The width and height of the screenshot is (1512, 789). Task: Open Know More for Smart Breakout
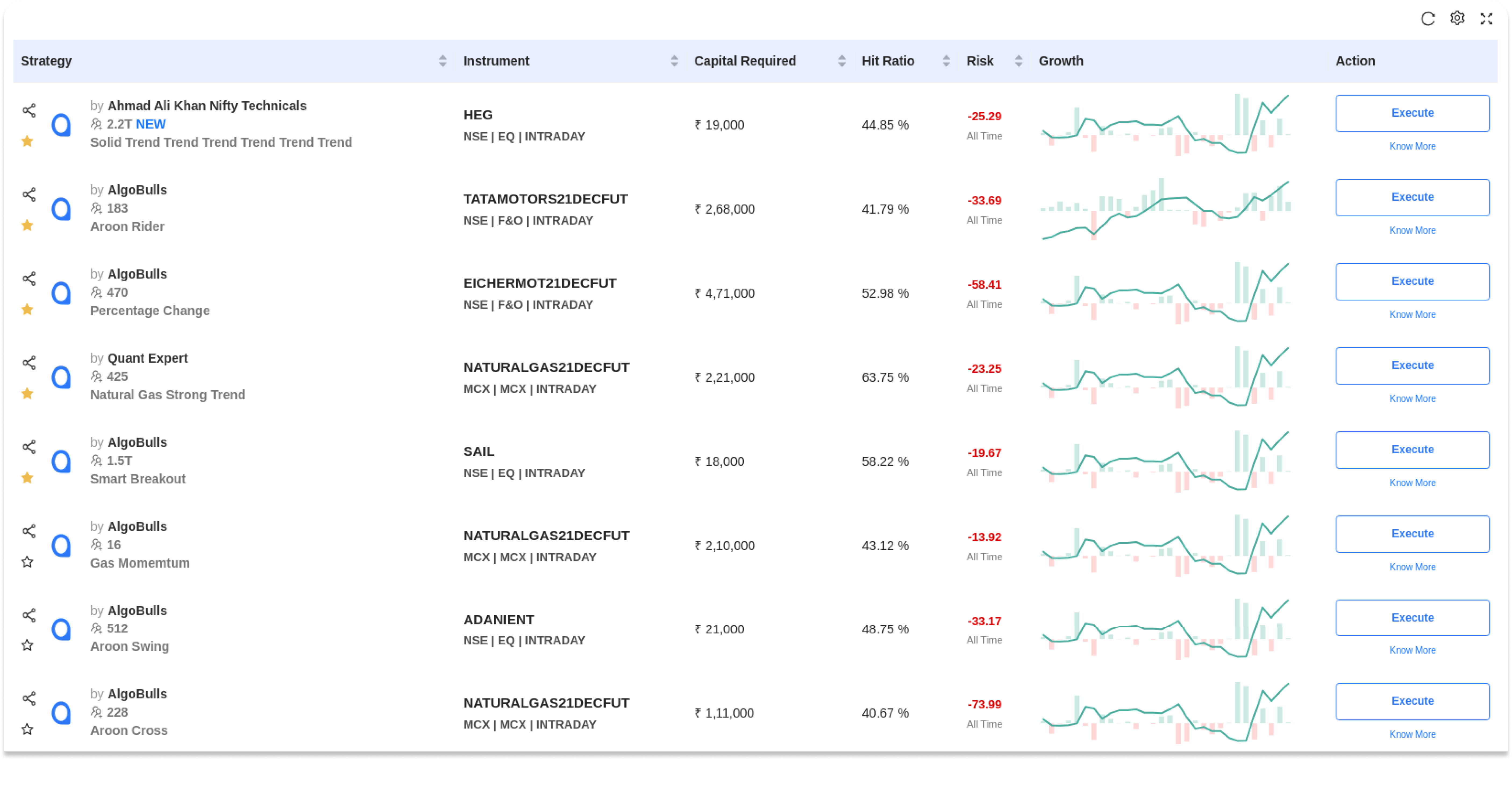[1412, 483]
